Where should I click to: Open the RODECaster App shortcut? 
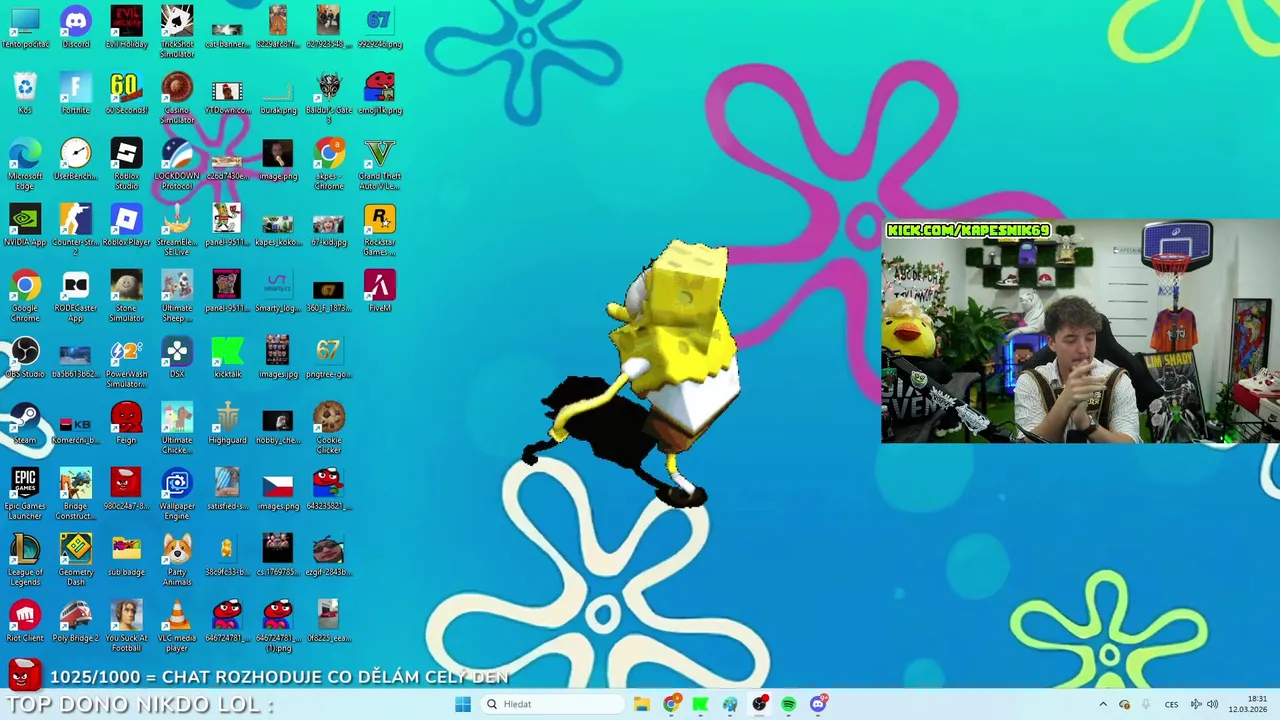pyautogui.click(x=75, y=296)
